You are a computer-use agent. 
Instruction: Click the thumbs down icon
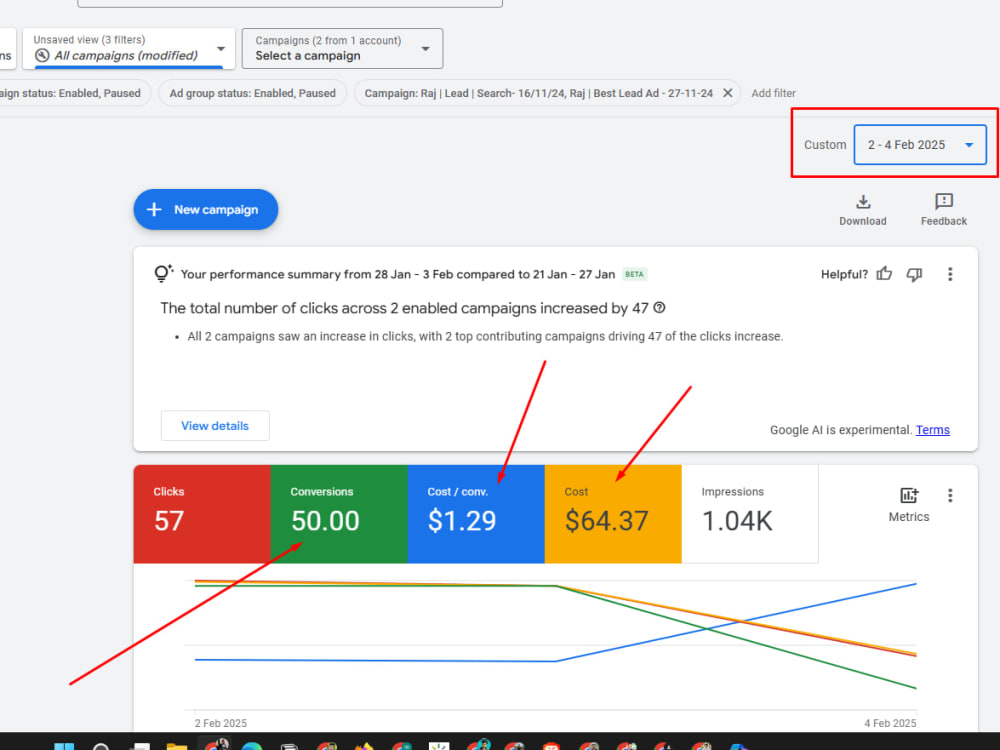(915, 274)
